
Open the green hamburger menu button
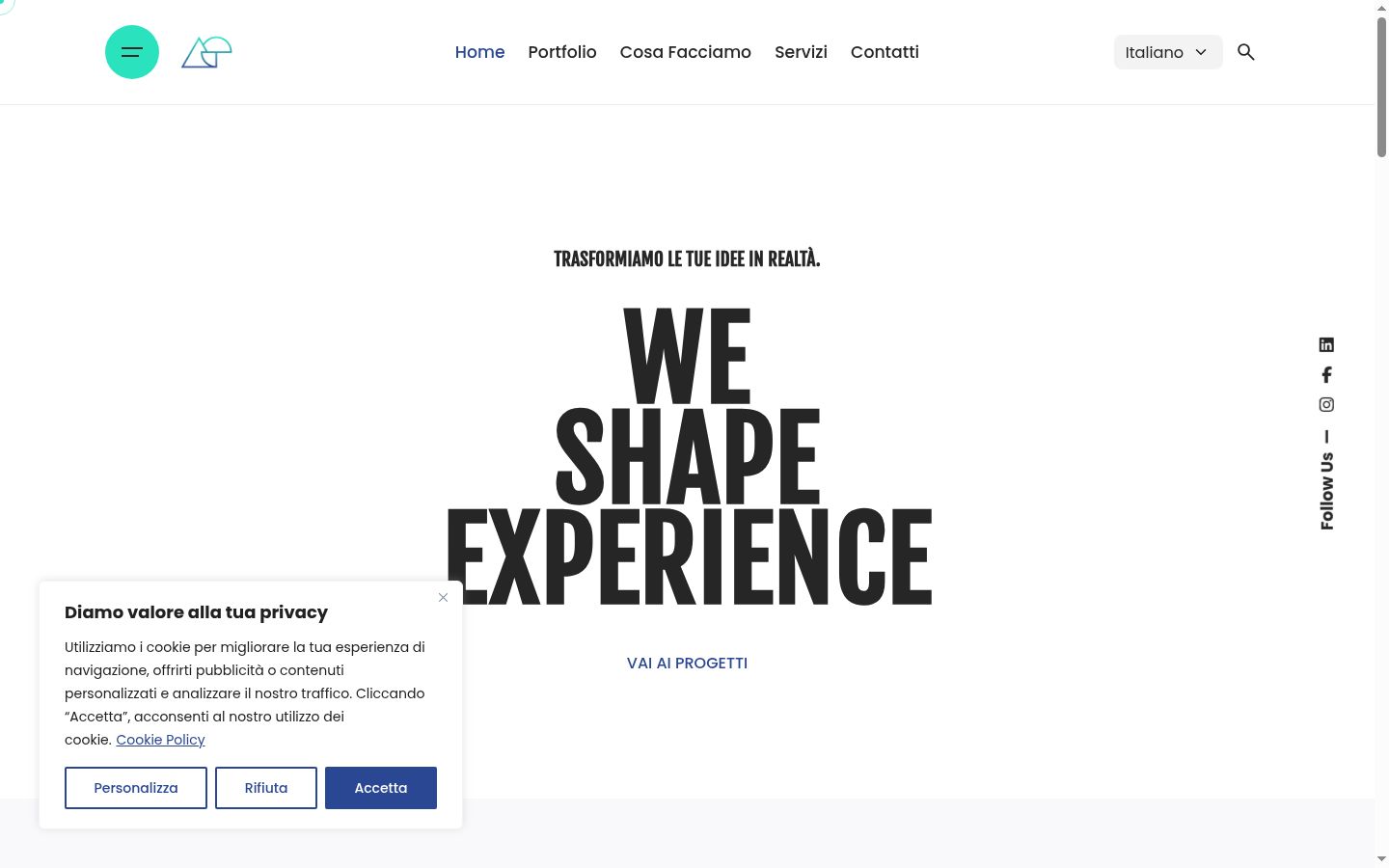132,52
